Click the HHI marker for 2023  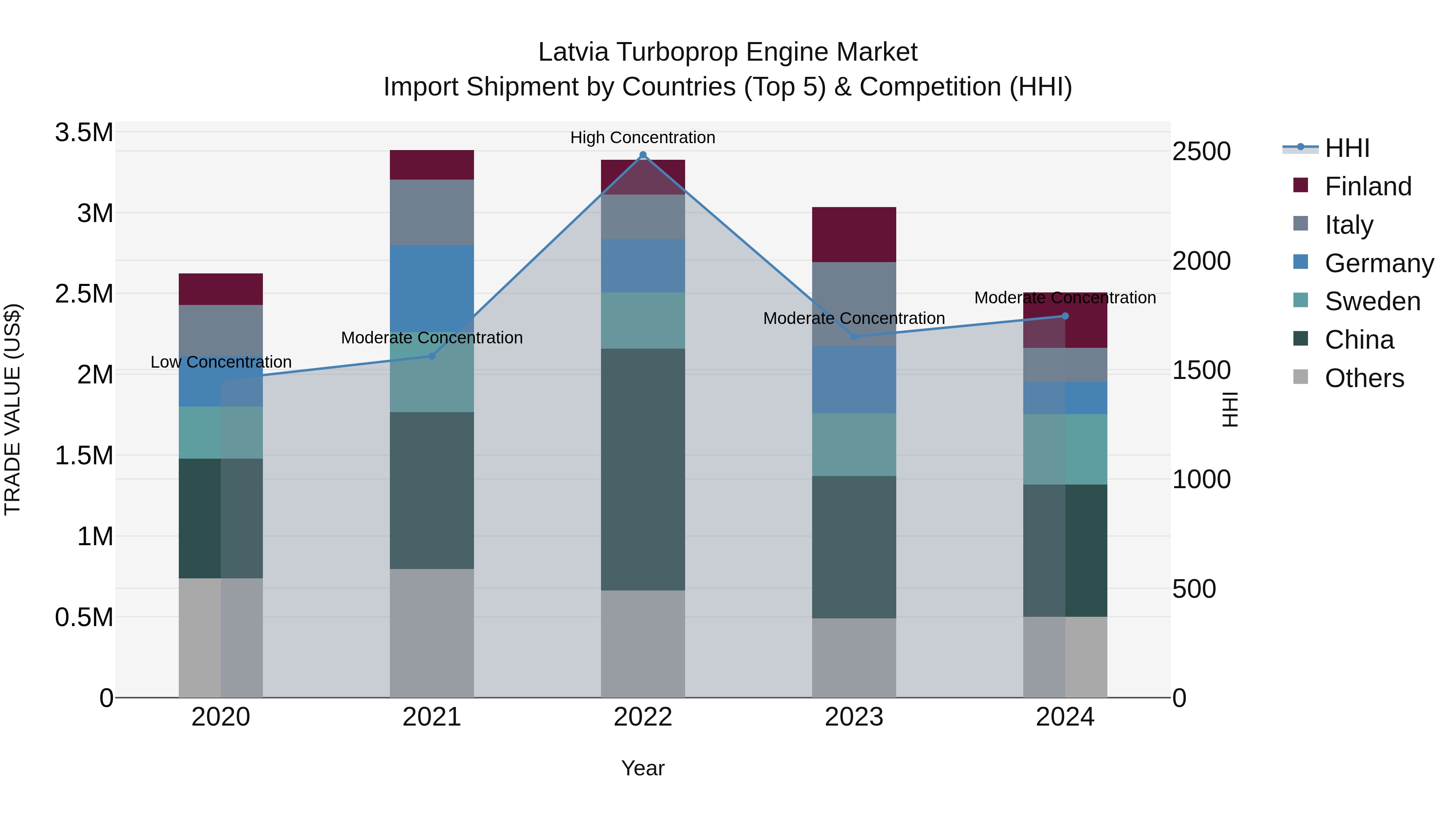point(854,337)
